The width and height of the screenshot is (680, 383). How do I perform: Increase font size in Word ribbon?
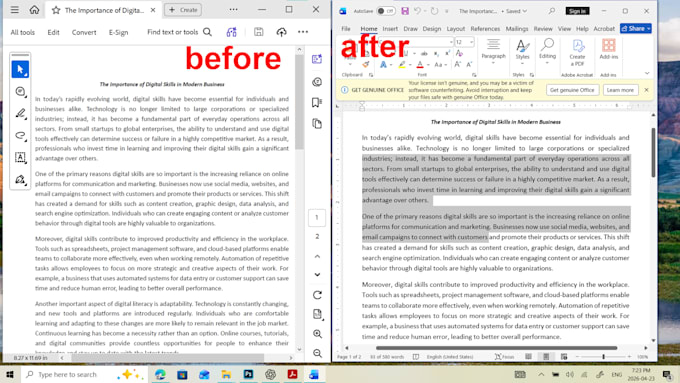tap(458, 65)
